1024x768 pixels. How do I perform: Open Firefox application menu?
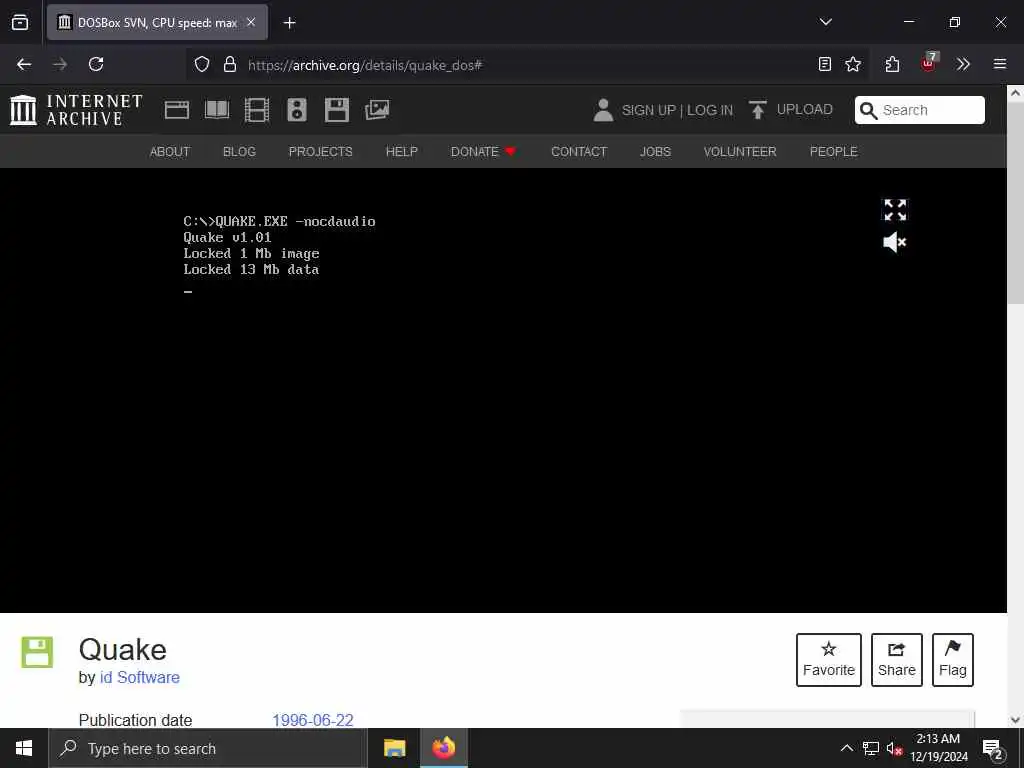tap(1000, 64)
